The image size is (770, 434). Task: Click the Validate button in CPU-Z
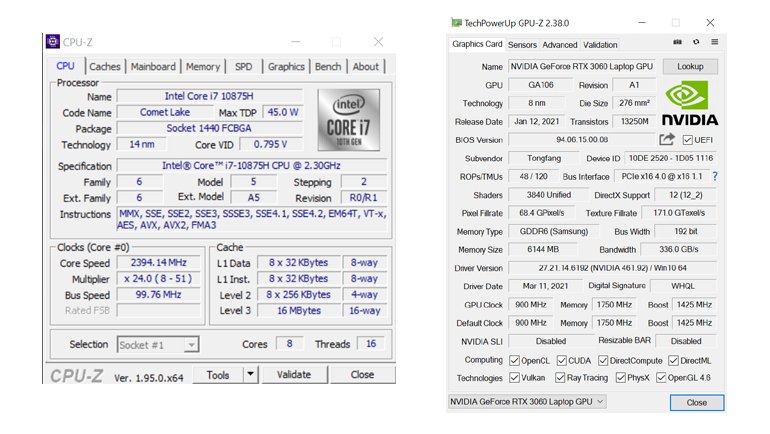click(x=294, y=375)
